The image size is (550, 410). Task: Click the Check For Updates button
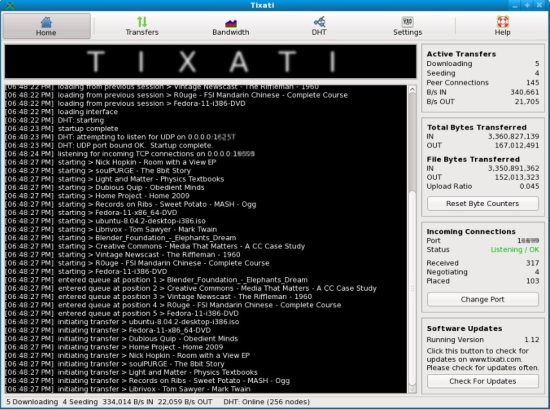482,381
